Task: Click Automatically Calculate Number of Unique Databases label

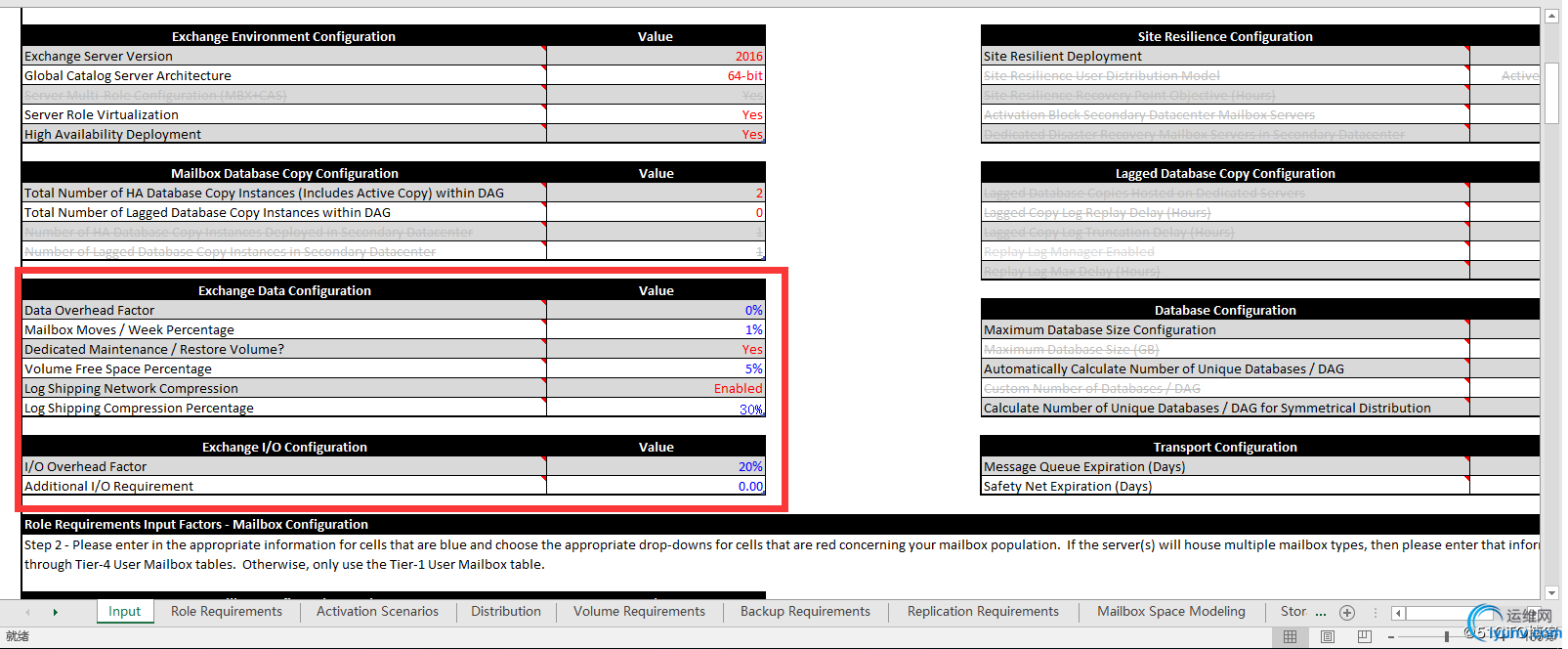Action: pyautogui.click(x=1164, y=369)
